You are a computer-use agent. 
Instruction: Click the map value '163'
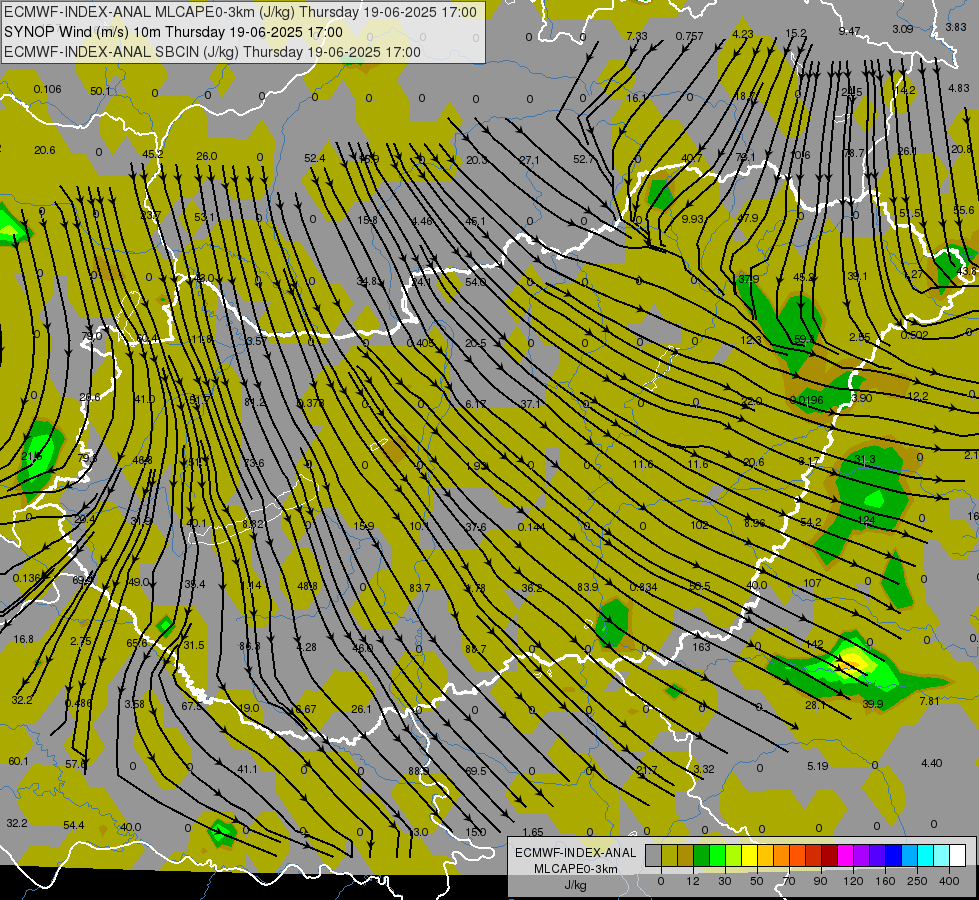701,647
